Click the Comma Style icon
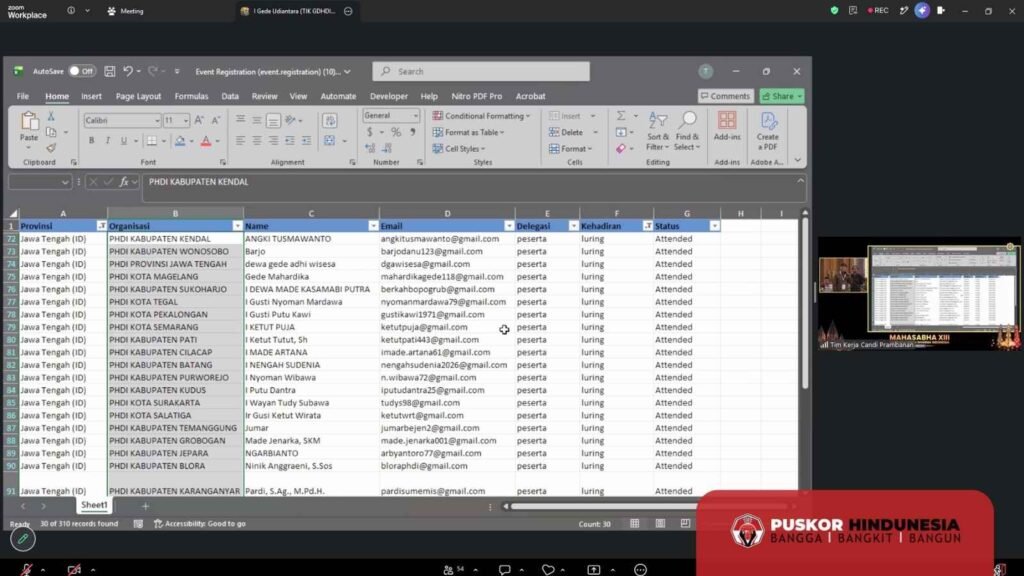1024x576 pixels. [x=413, y=133]
